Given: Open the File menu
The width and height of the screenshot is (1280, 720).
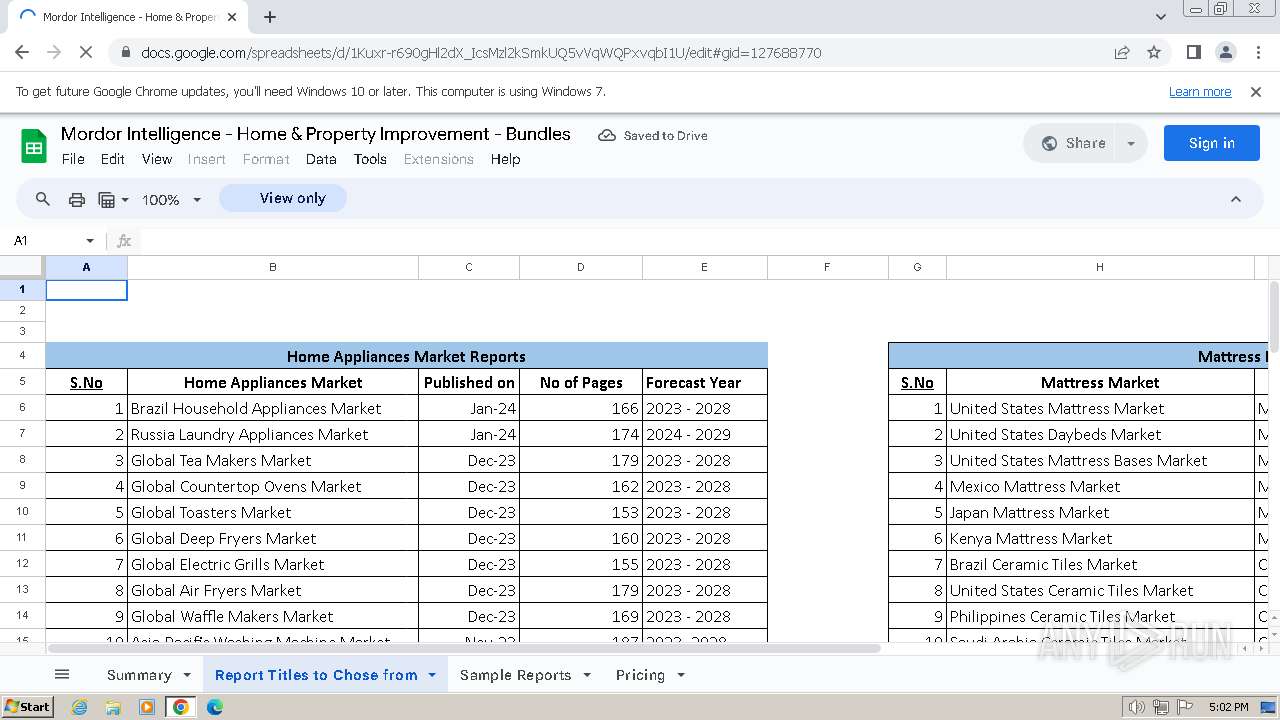Looking at the screenshot, I should [x=73, y=159].
